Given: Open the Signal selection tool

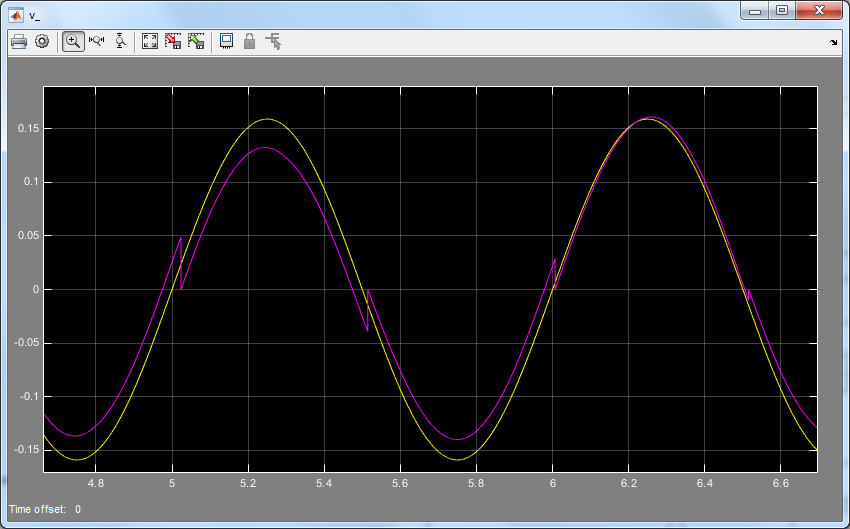Looking at the screenshot, I should (273, 41).
